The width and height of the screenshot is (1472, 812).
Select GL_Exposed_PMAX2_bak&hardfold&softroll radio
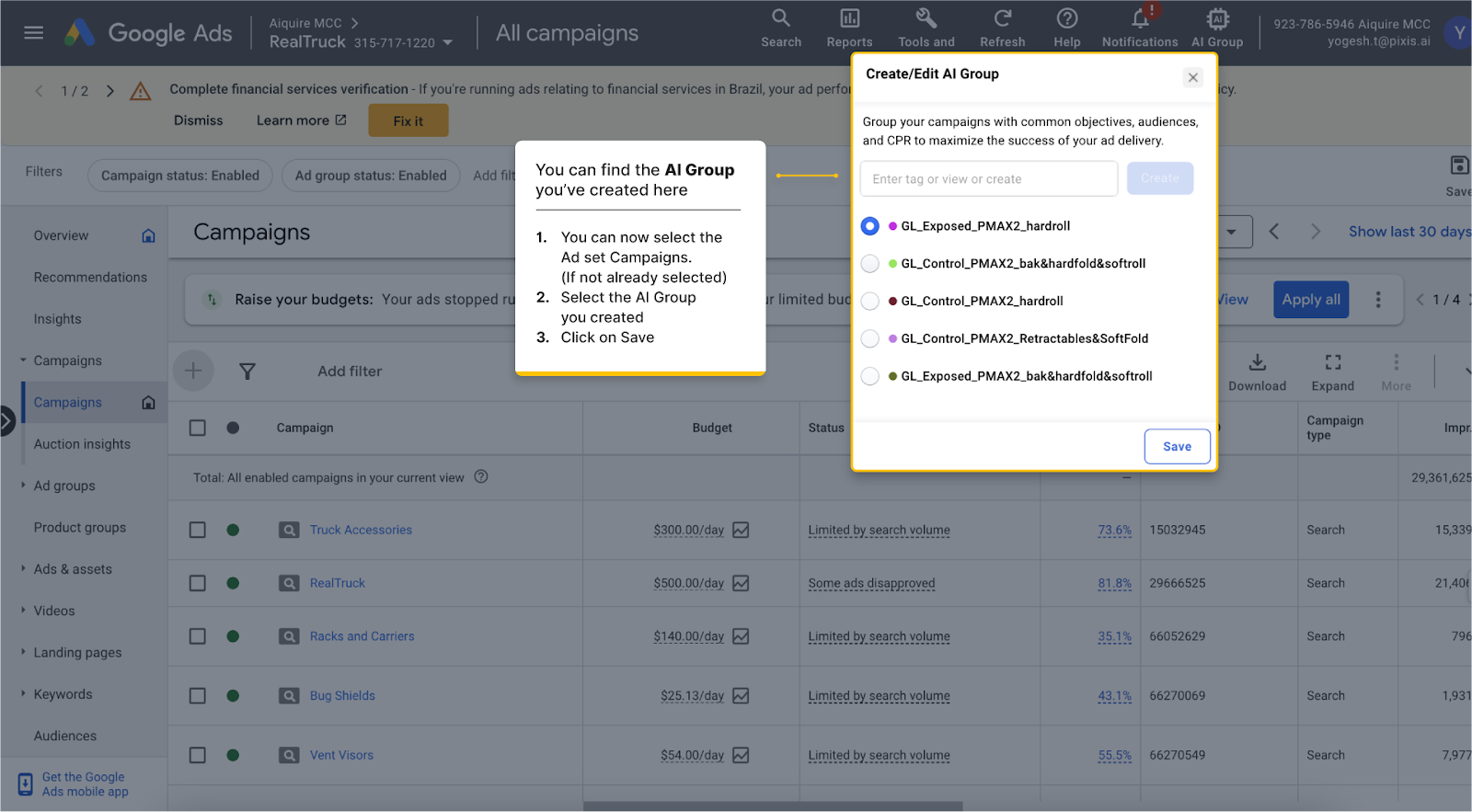tap(870, 376)
